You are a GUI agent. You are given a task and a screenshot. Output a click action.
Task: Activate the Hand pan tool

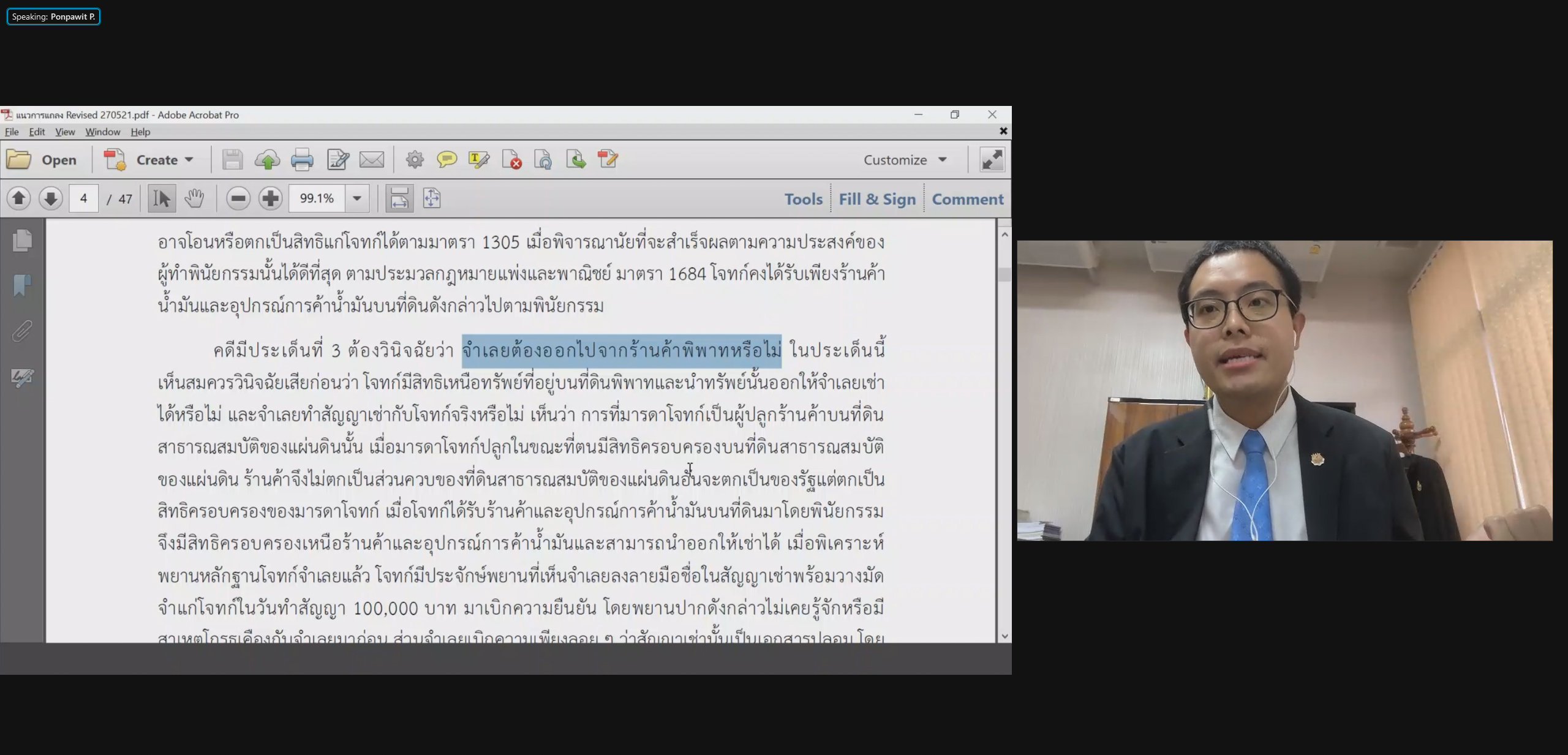click(x=194, y=198)
